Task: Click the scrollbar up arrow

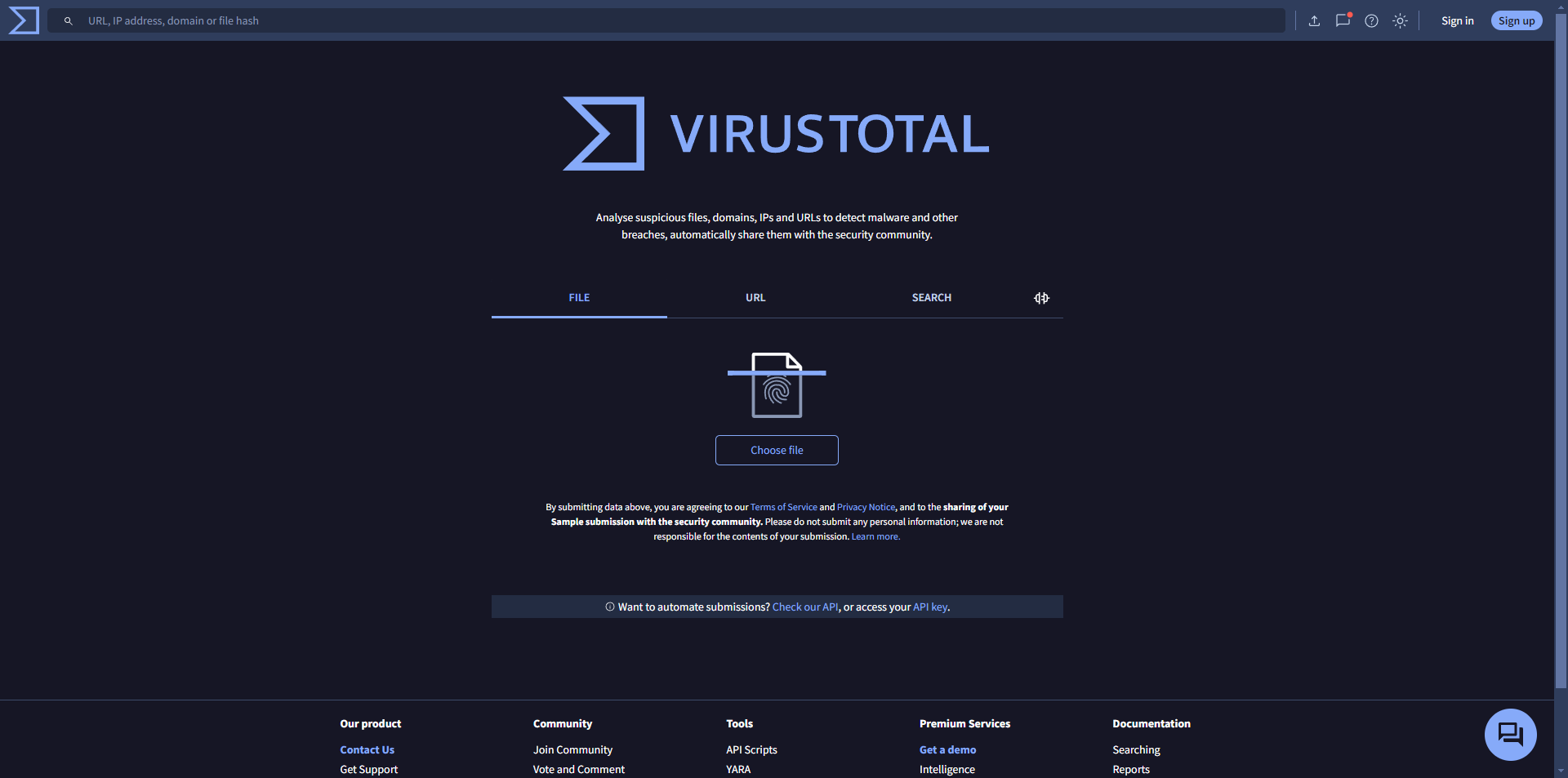Action: coord(1561,6)
